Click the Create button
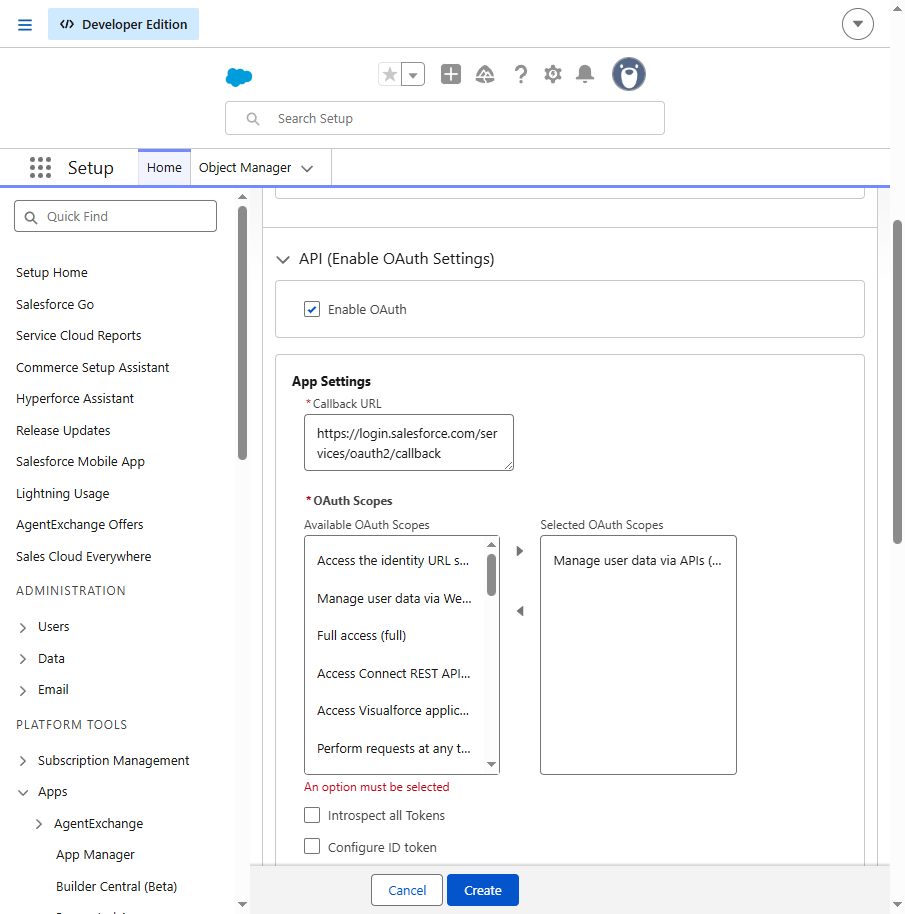The height and width of the screenshot is (914, 905). click(x=483, y=890)
